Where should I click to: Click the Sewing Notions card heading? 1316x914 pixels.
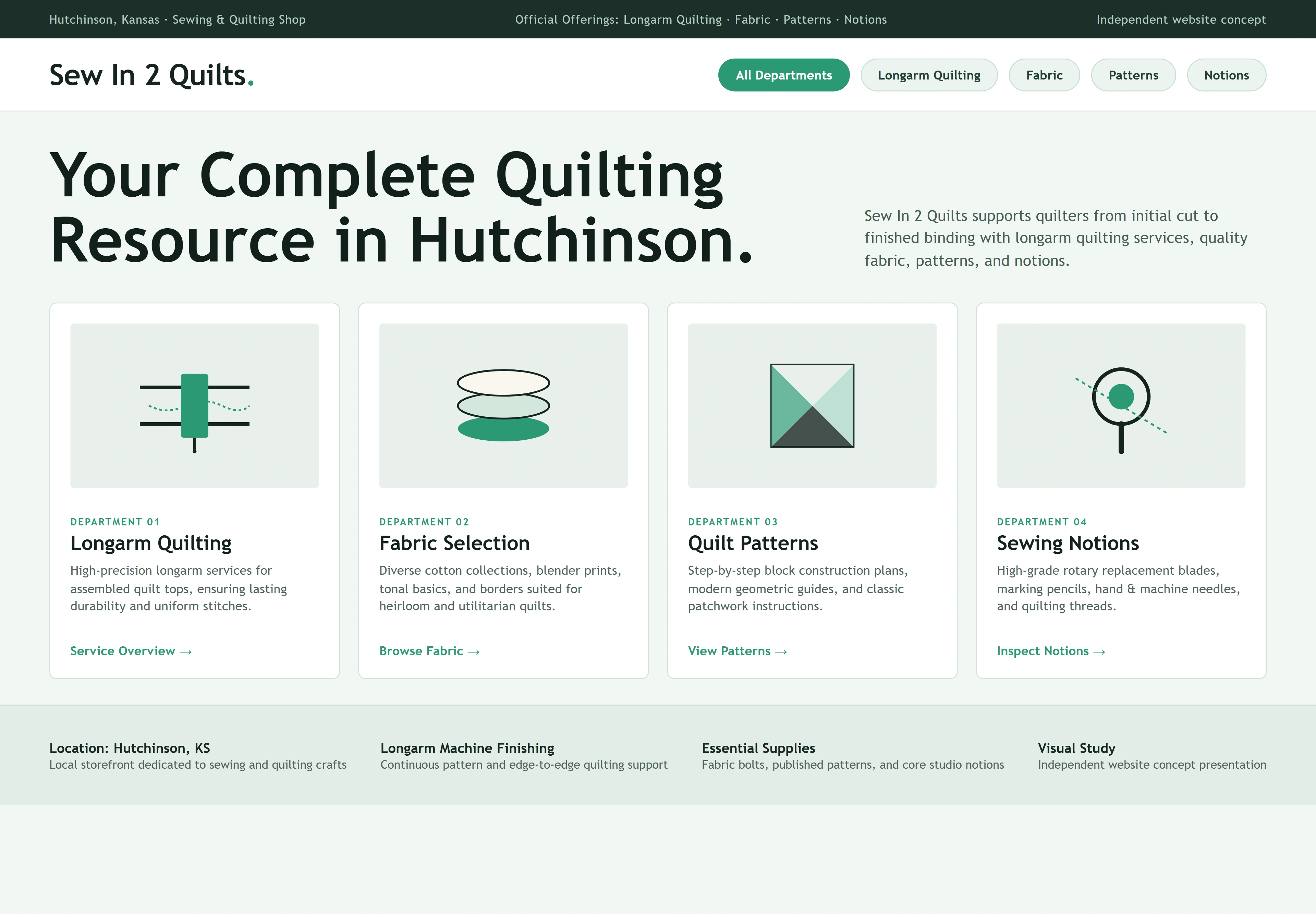pyautogui.click(x=1068, y=543)
